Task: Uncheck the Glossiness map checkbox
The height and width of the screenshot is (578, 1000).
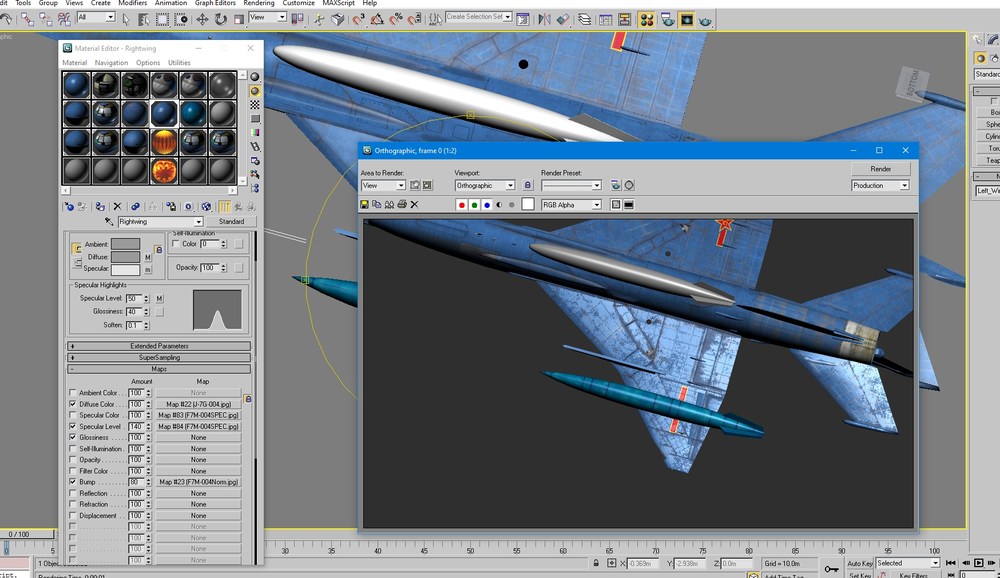Action: tap(73, 437)
